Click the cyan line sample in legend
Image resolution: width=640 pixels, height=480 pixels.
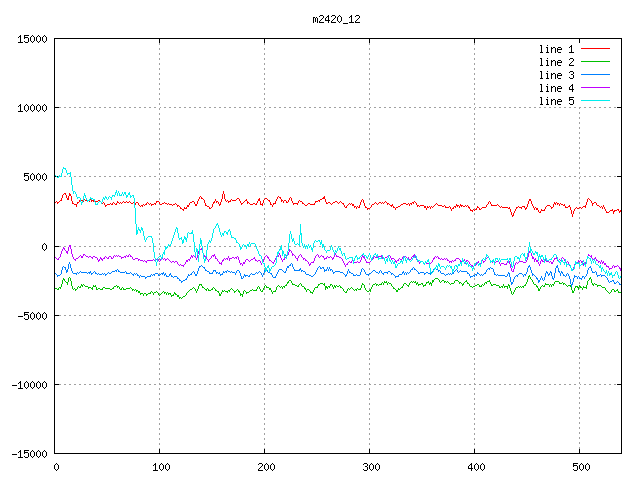595,101
